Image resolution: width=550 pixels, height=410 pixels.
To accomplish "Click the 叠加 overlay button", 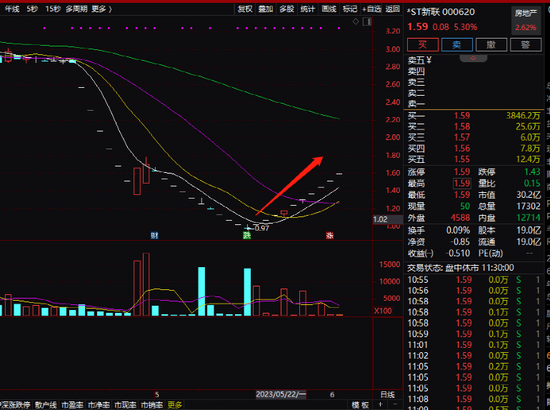I will (266, 9).
